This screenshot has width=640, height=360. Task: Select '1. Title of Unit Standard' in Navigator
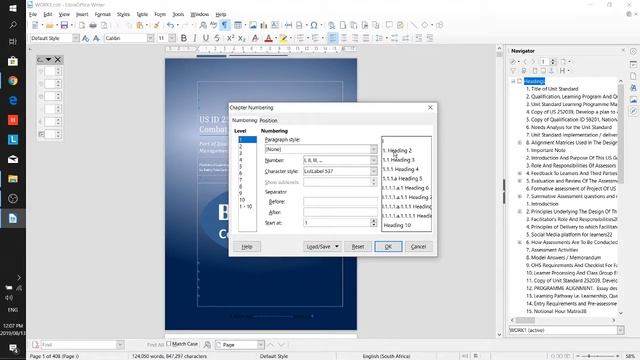click(552, 89)
